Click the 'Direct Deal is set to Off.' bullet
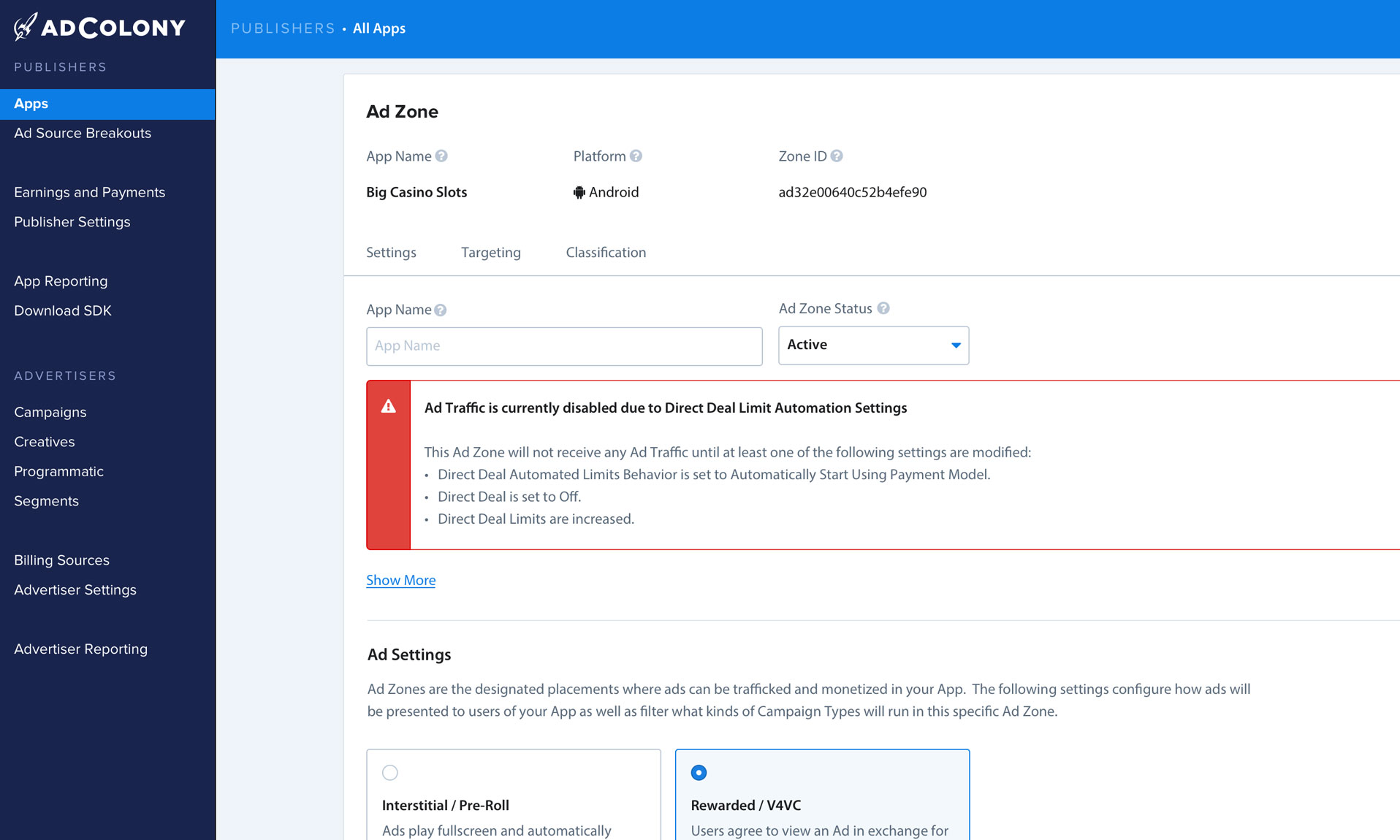Viewport: 1400px width, 840px height. click(x=509, y=497)
